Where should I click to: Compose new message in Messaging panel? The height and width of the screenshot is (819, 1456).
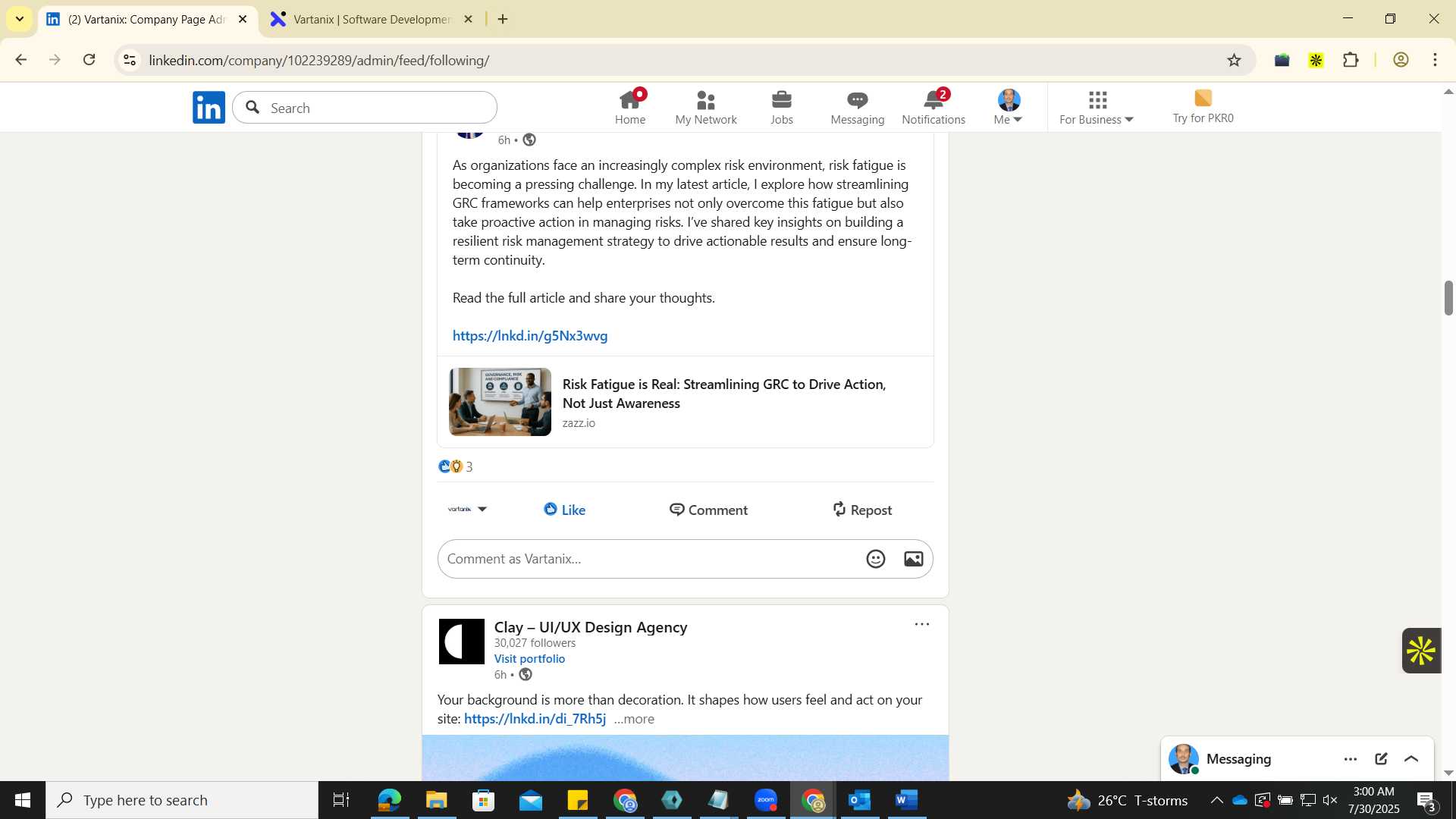[1381, 759]
